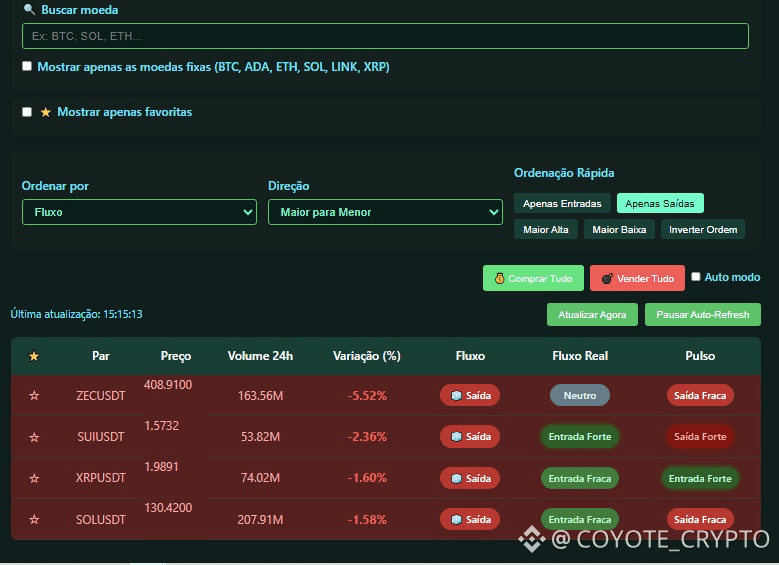Click Entrada Fraca badge in XRPUSDT row
The height and width of the screenshot is (565, 779).
point(580,478)
